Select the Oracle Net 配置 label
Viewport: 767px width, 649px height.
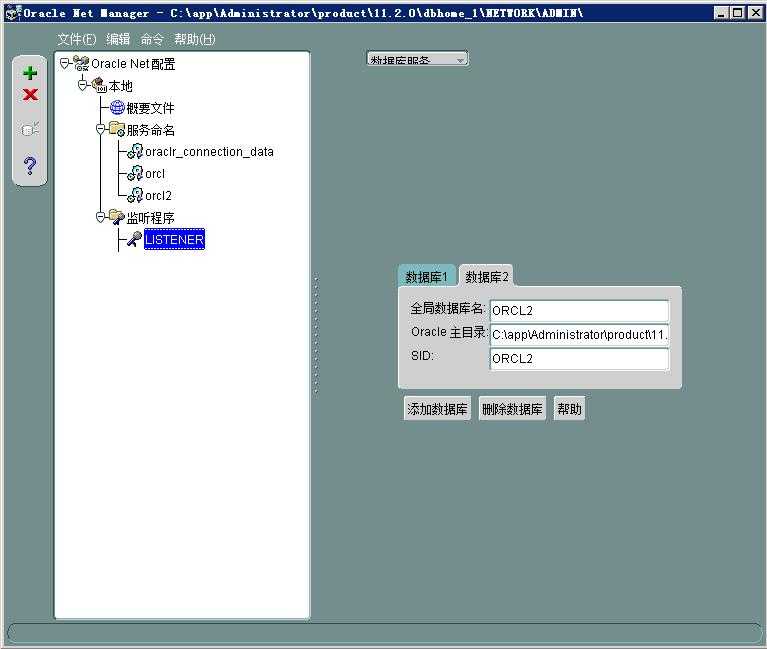pos(133,64)
